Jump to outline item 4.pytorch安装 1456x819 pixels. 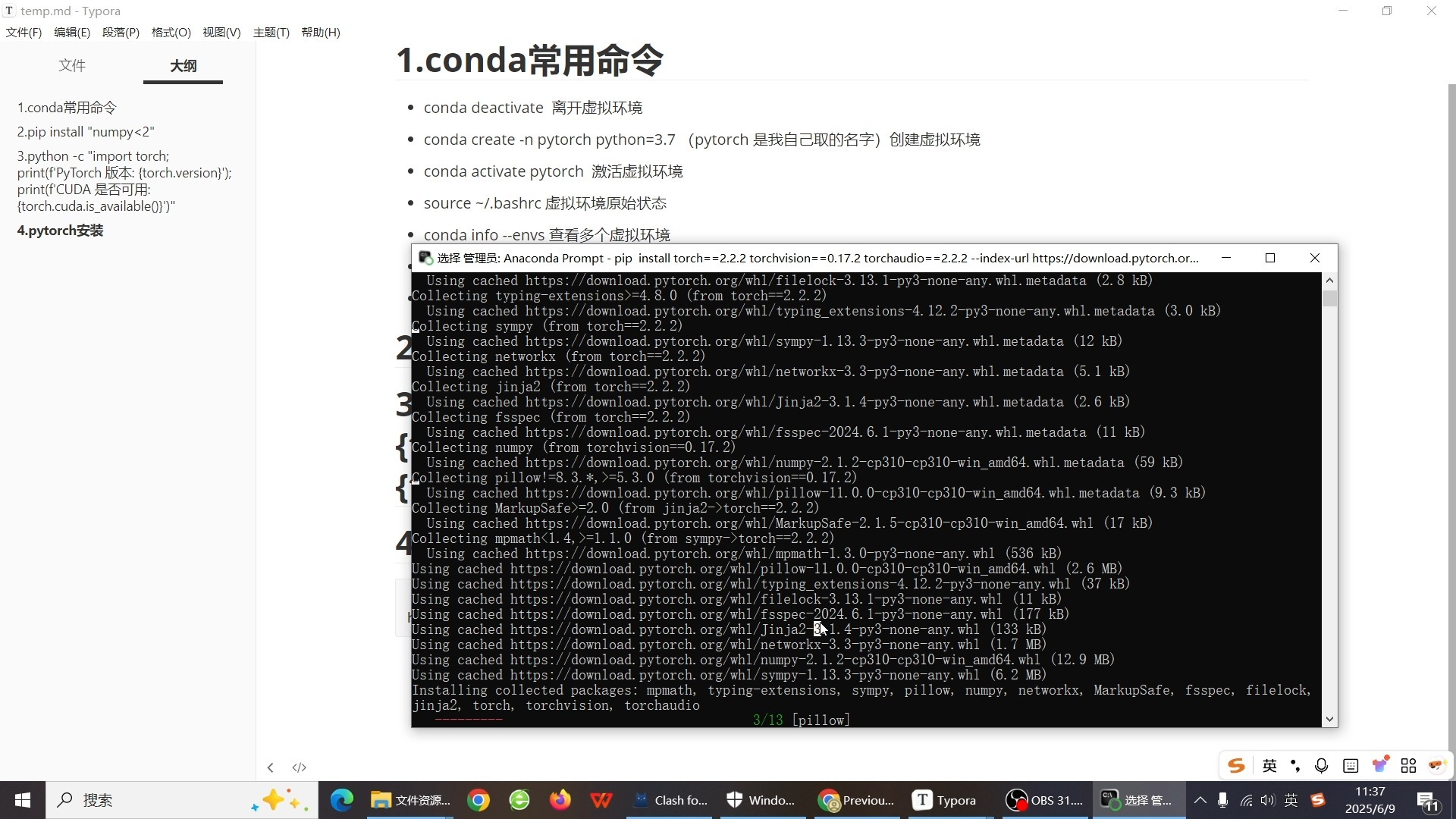pyautogui.click(x=61, y=231)
